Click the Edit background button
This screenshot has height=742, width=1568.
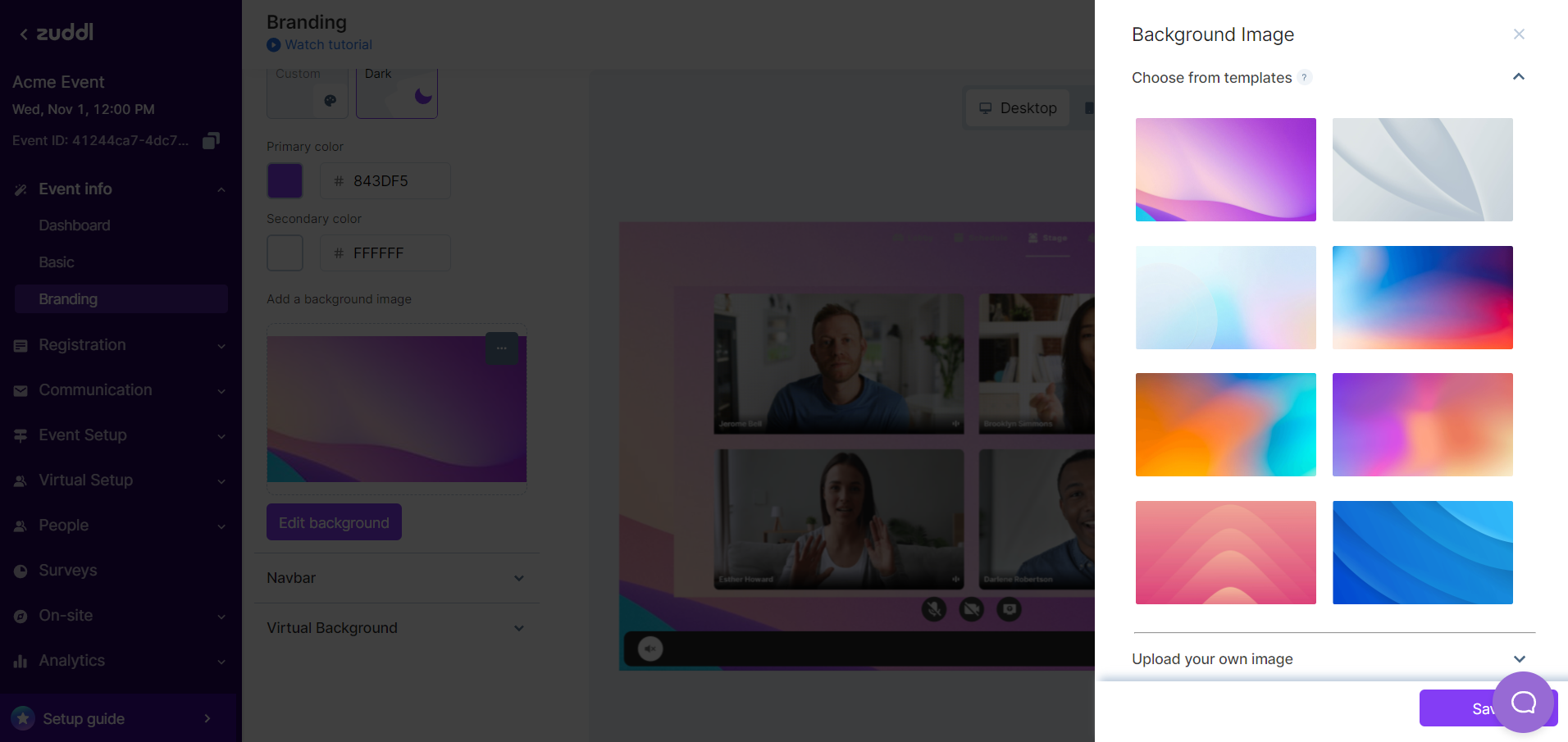[x=333, y=522]
